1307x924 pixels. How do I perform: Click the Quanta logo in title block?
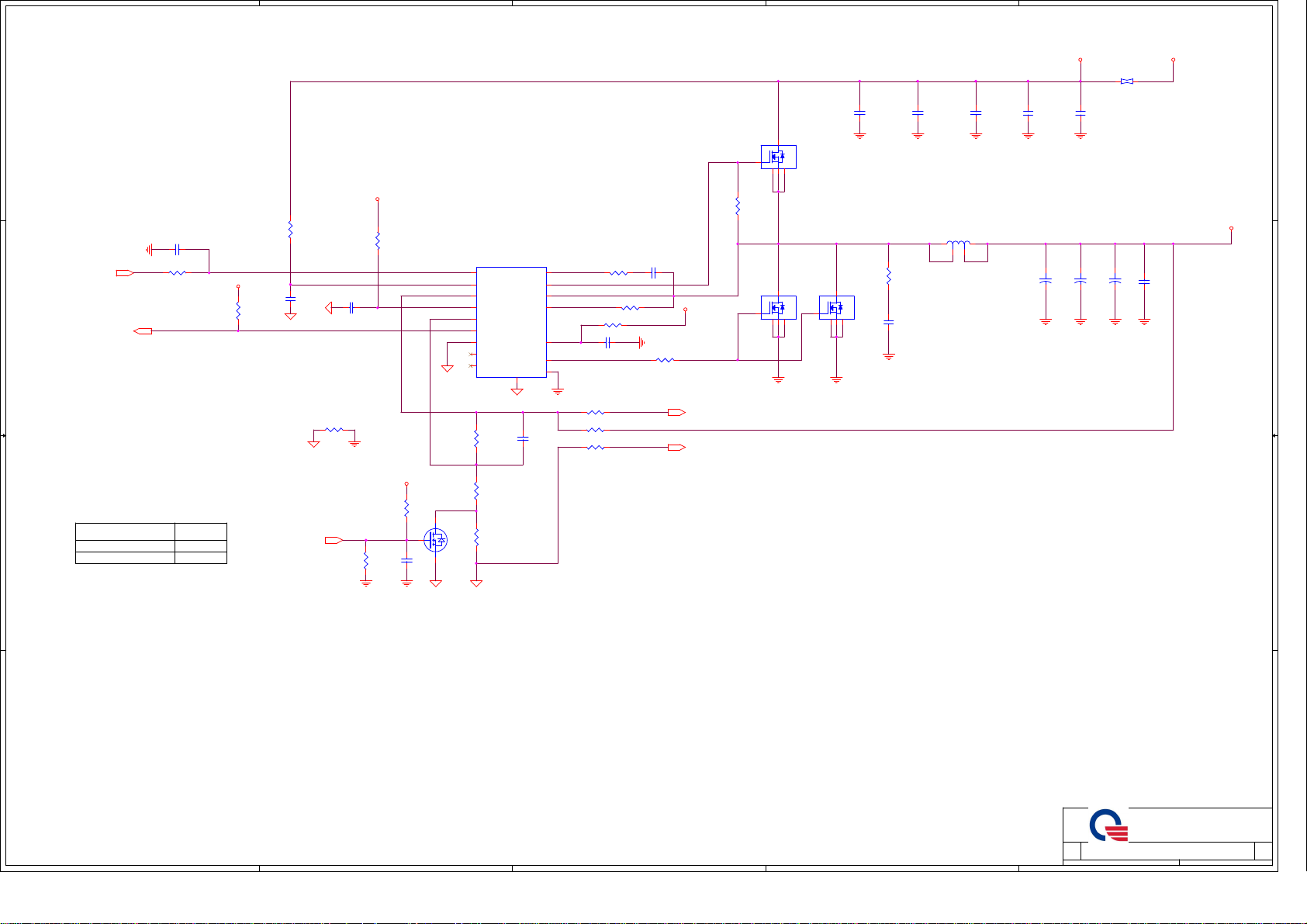[1108, 826]
